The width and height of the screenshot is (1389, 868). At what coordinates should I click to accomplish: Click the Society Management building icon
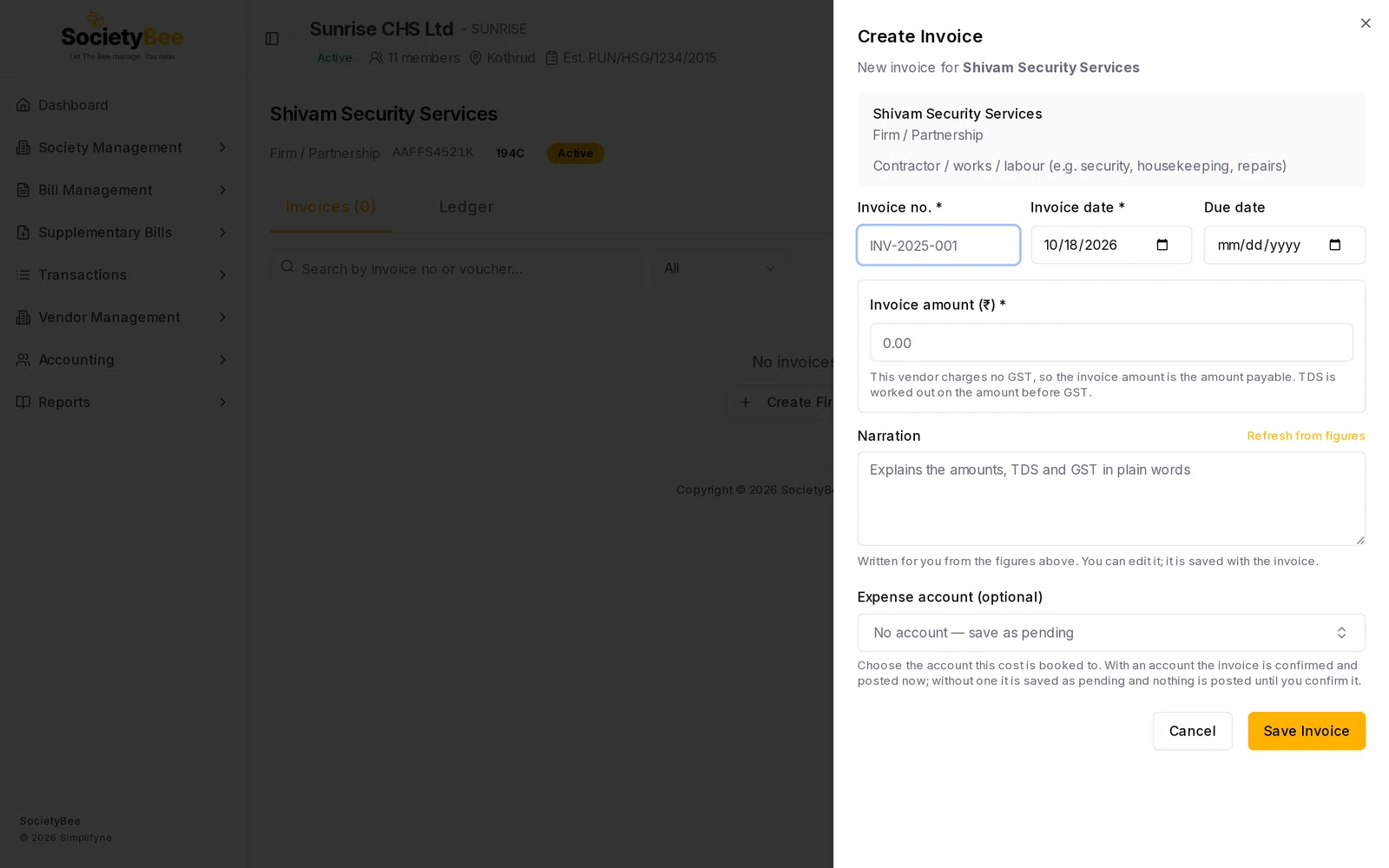click(x=23, y=148)
